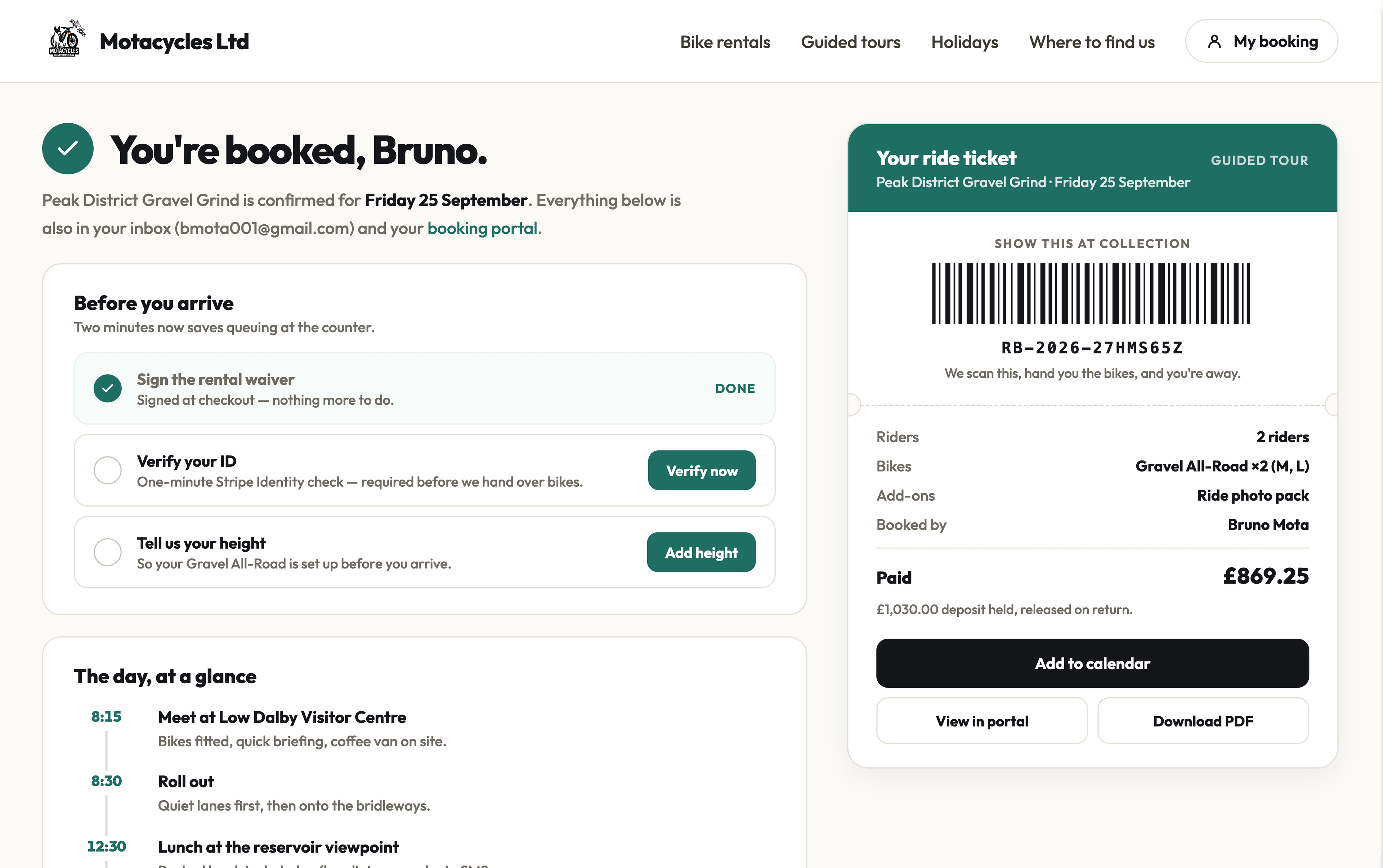1383x868 pixels.
Task: Click the Add height button
Action: click(x=701, y=552)
